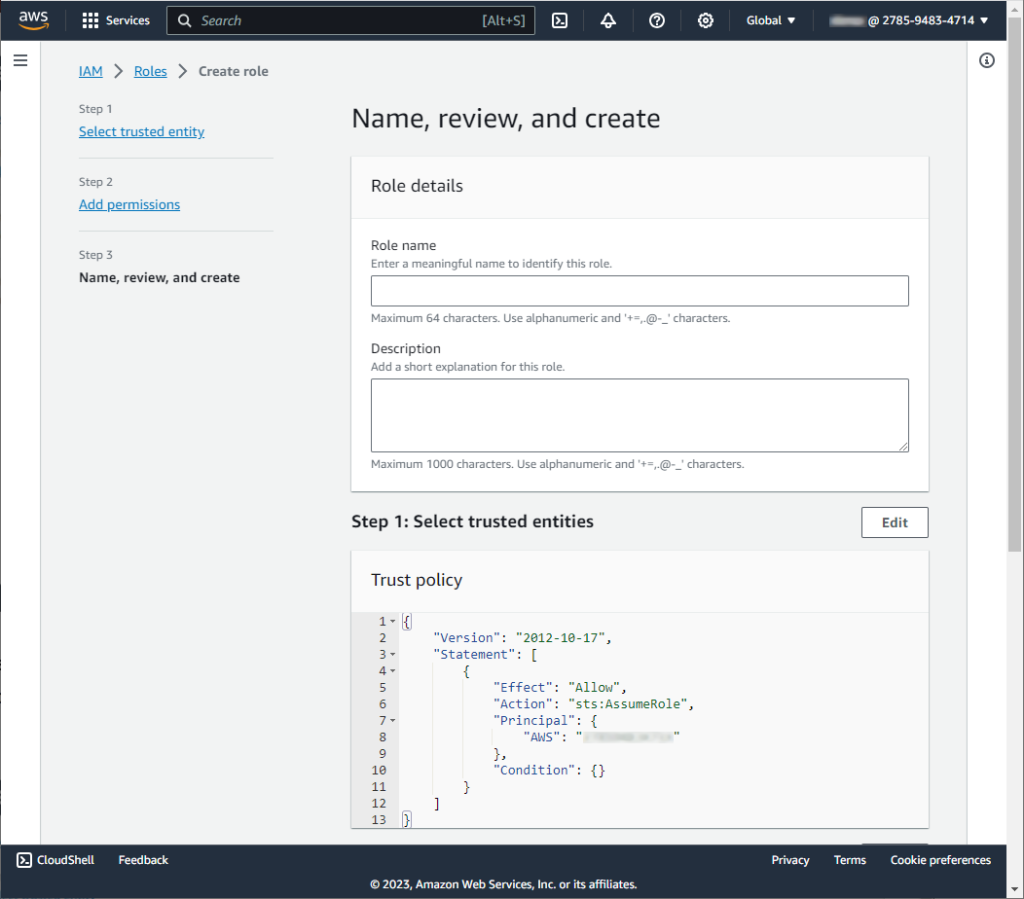1024x899 pixels.
Task: Click the "2012-10-17" version value
Action: [560, 638]
